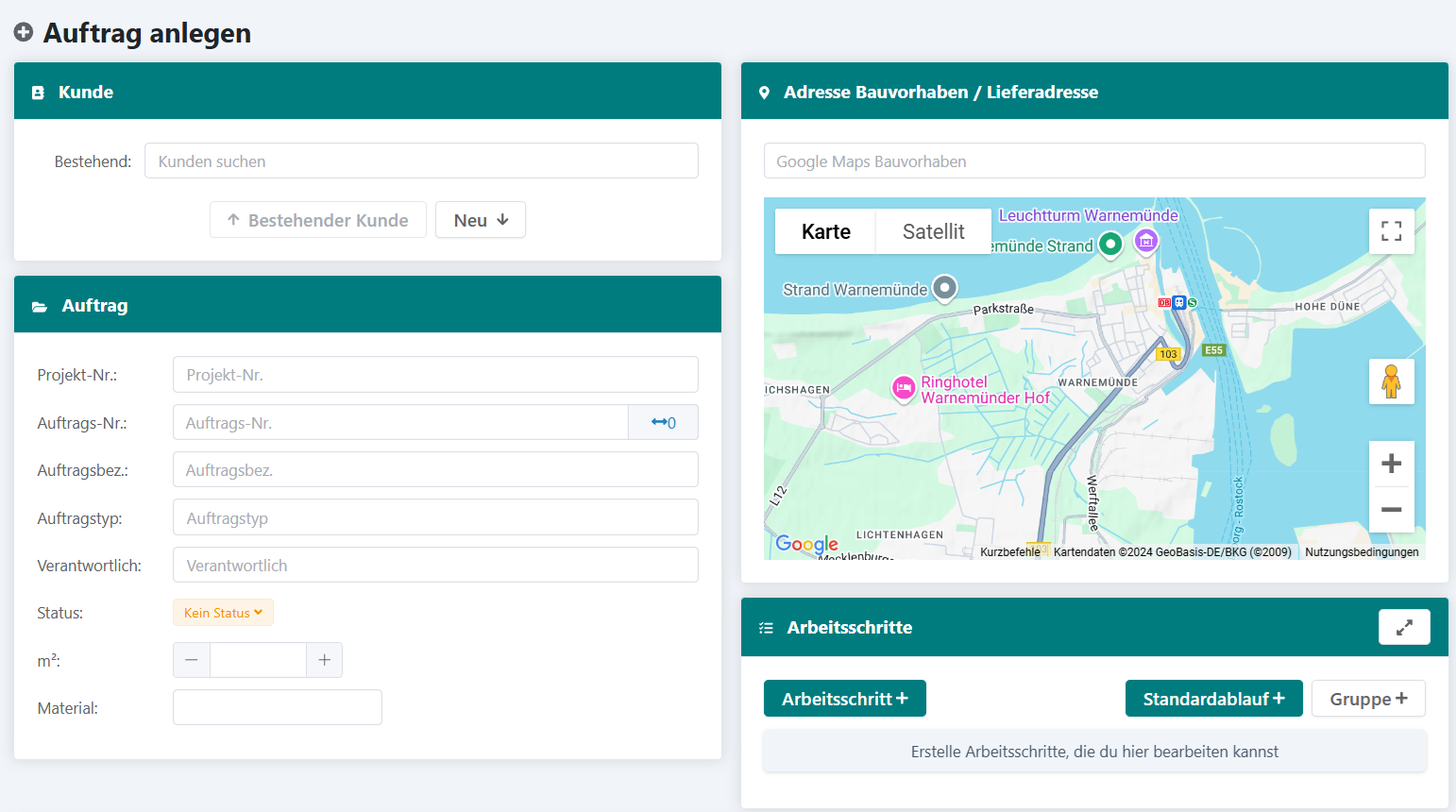This screenshot has width=1456, height=812.
Task: Zoom out on the map
Action: 1391,510
